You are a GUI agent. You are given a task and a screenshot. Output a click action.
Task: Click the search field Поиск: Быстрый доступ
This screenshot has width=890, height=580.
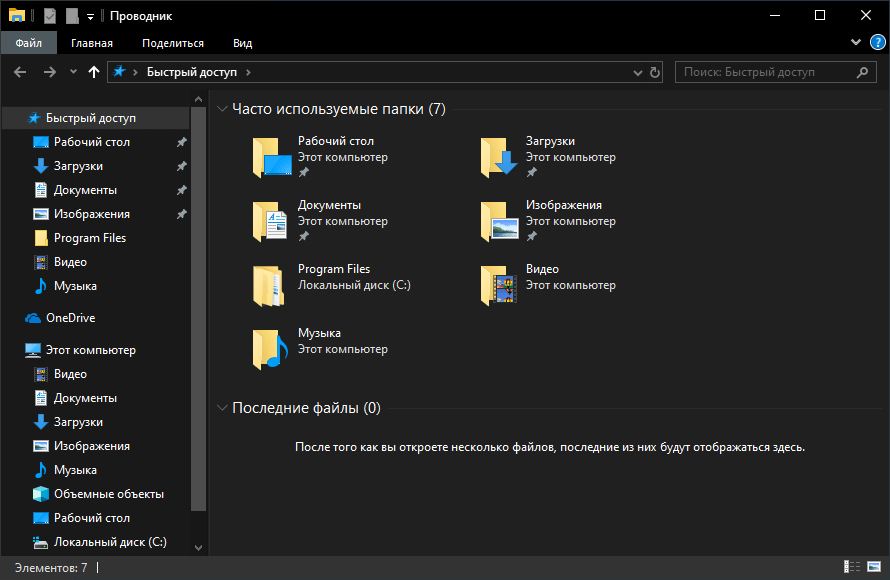tap(775, 72)
